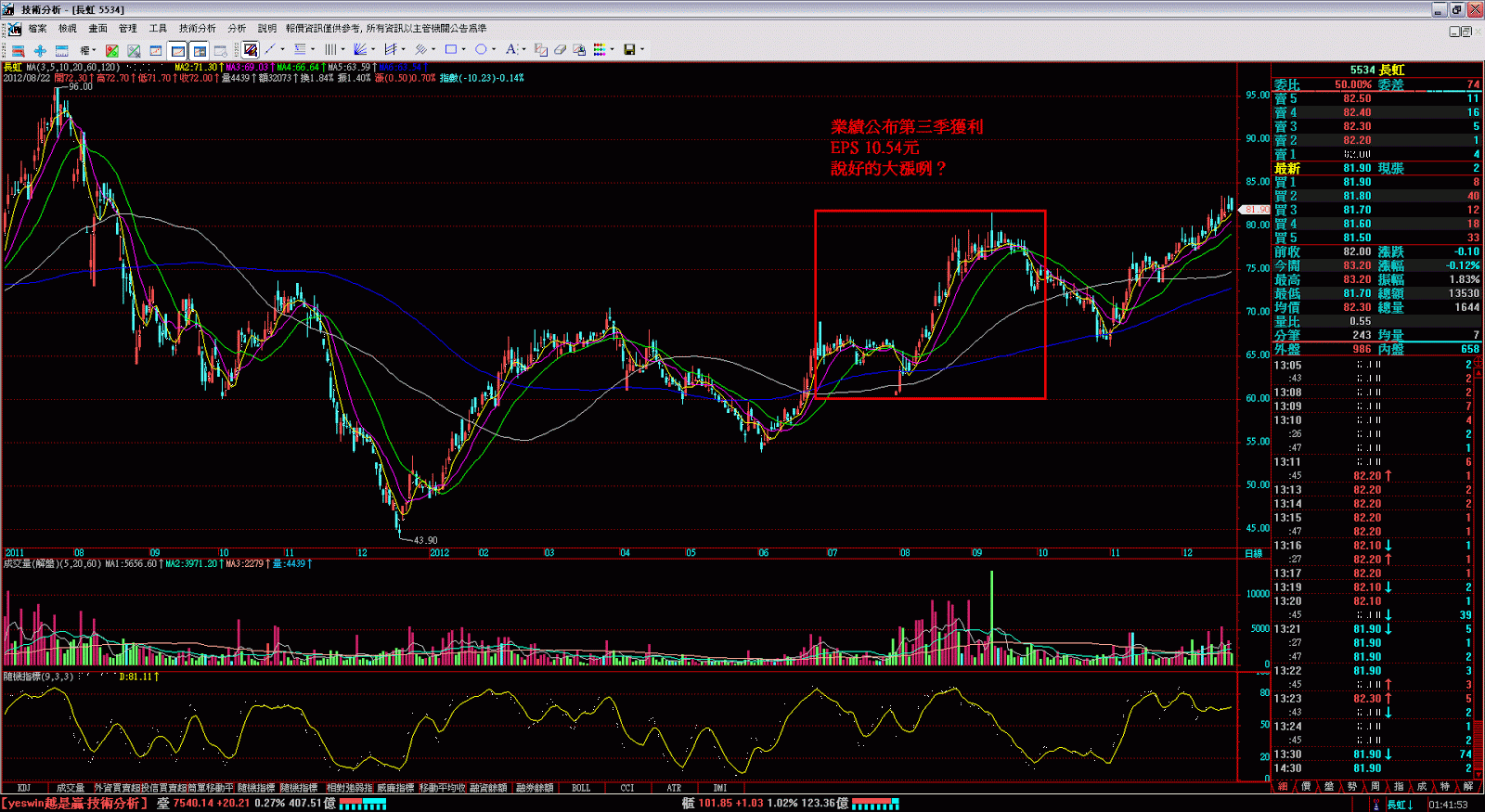Expand the fan lines tool dropdown

(x=373, y=50)
